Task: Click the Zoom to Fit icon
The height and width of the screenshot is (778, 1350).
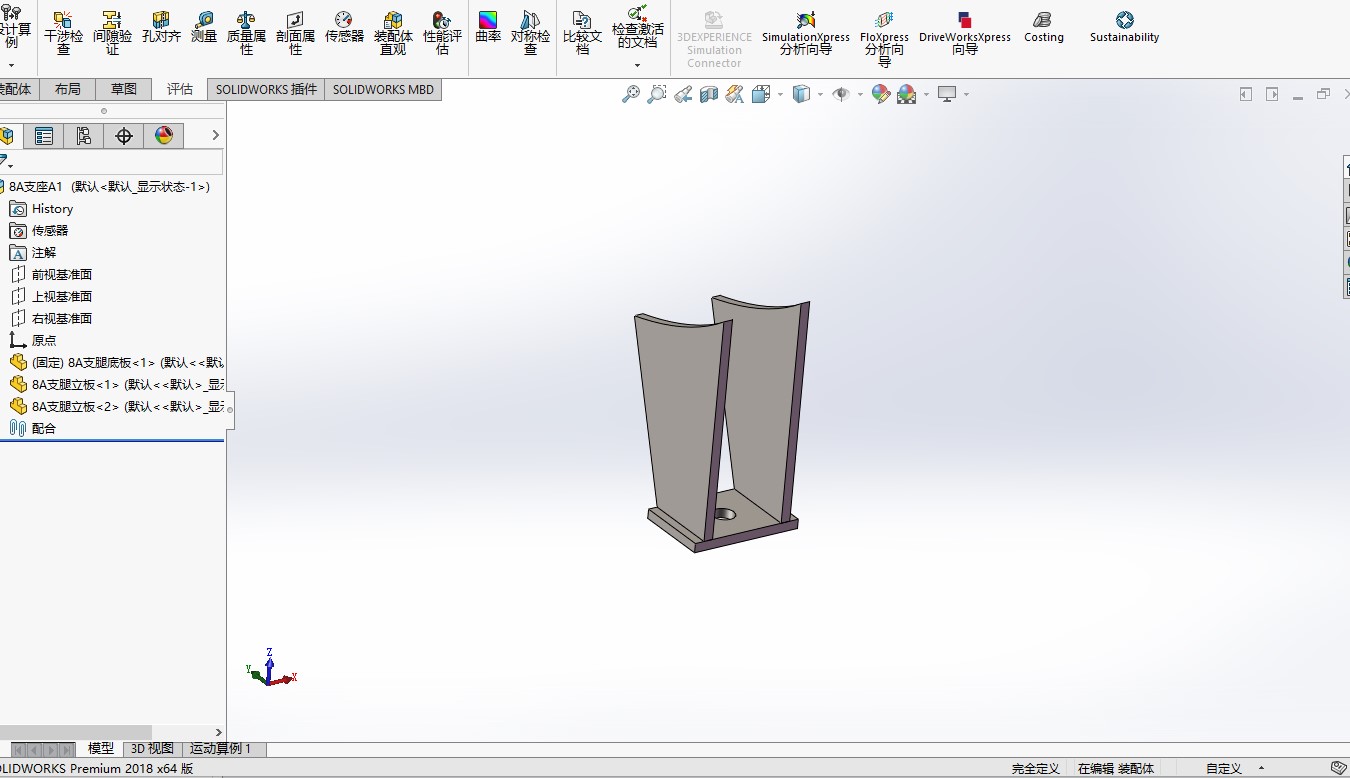Action: pyautogui.click(x=631, y=94)
